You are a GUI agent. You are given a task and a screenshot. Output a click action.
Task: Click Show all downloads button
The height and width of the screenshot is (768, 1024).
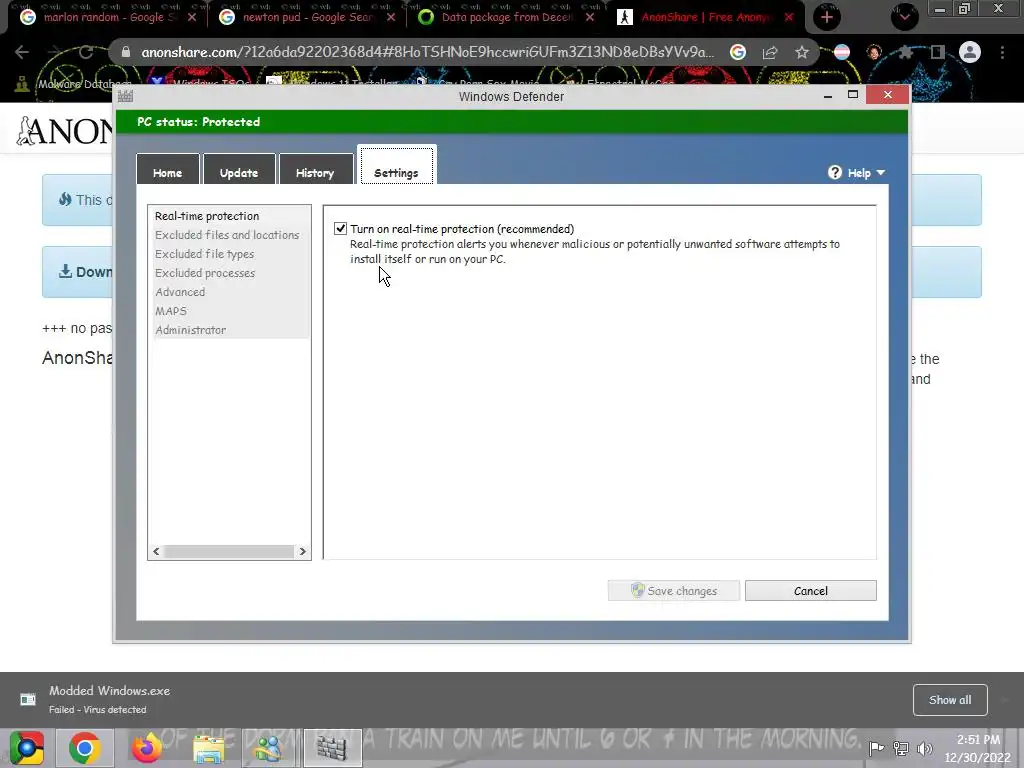click(950, 700)
